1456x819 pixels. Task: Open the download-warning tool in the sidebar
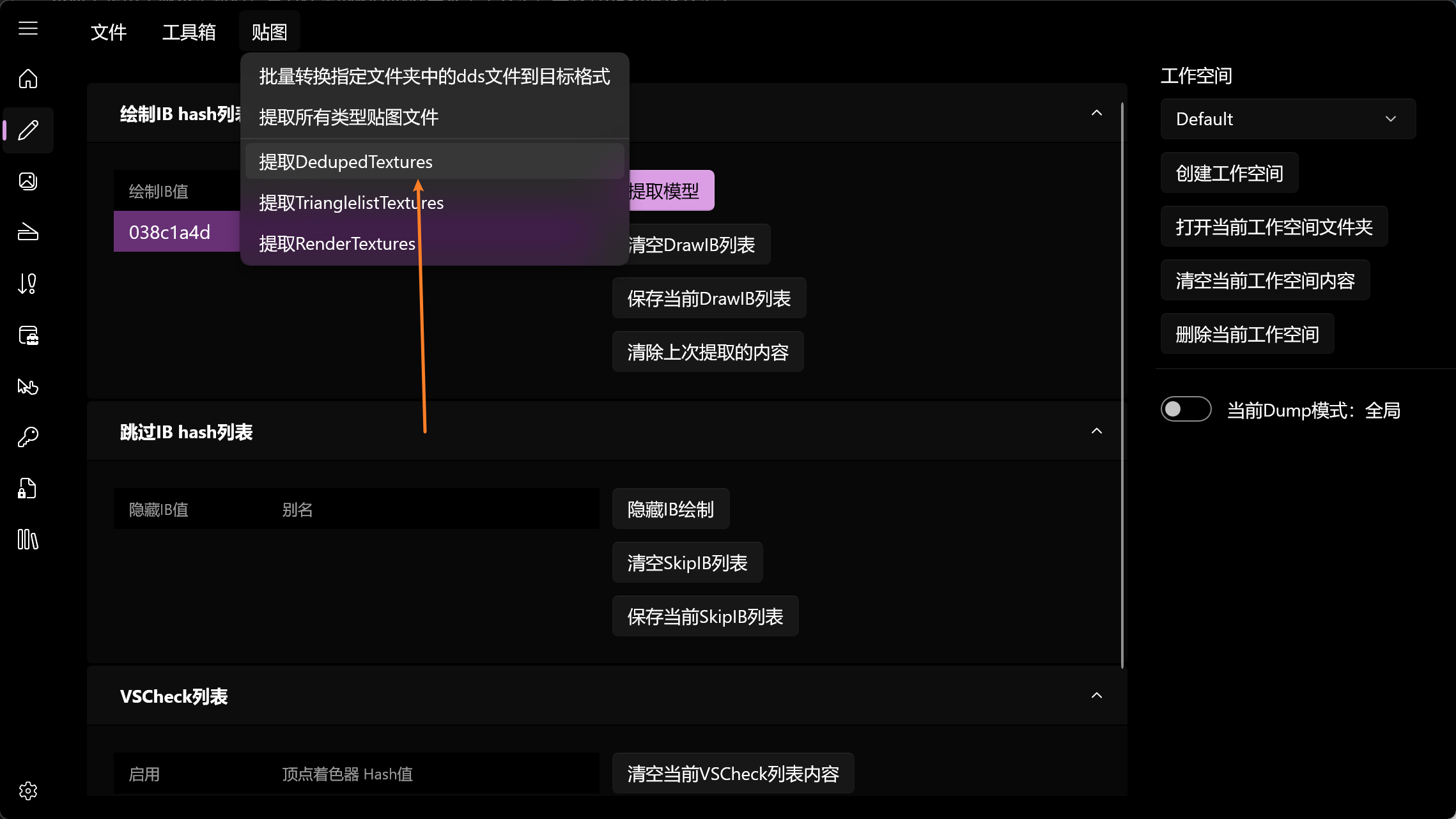click(x=27, y=283)
